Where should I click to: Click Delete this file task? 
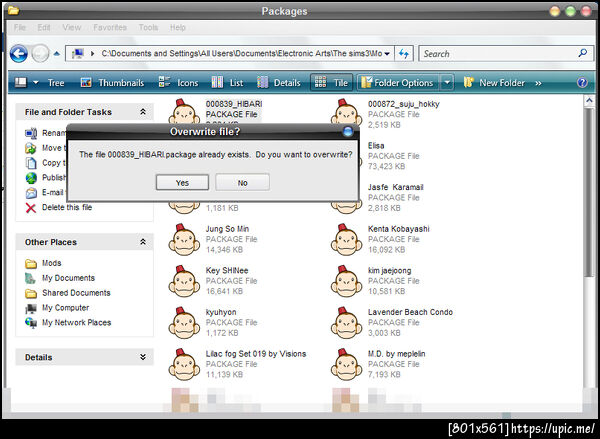[67, 207]
